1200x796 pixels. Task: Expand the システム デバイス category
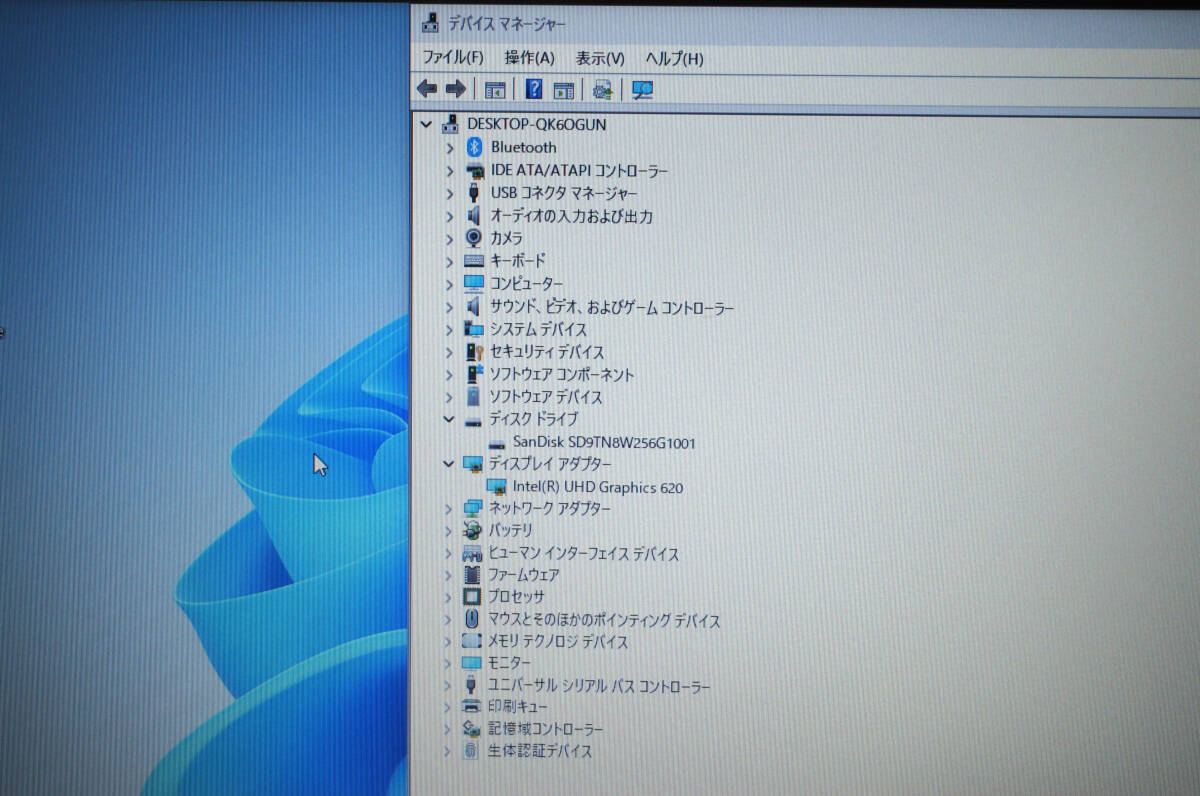[450, 329]
